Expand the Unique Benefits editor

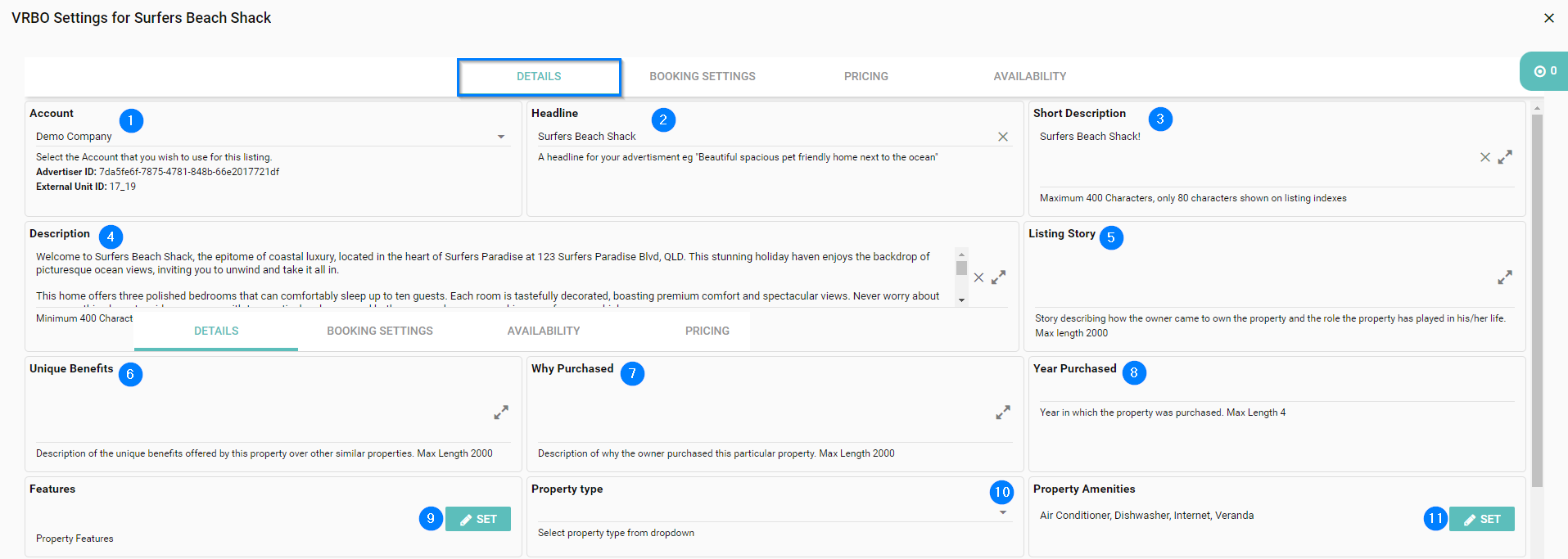click(x=501, y=412)
